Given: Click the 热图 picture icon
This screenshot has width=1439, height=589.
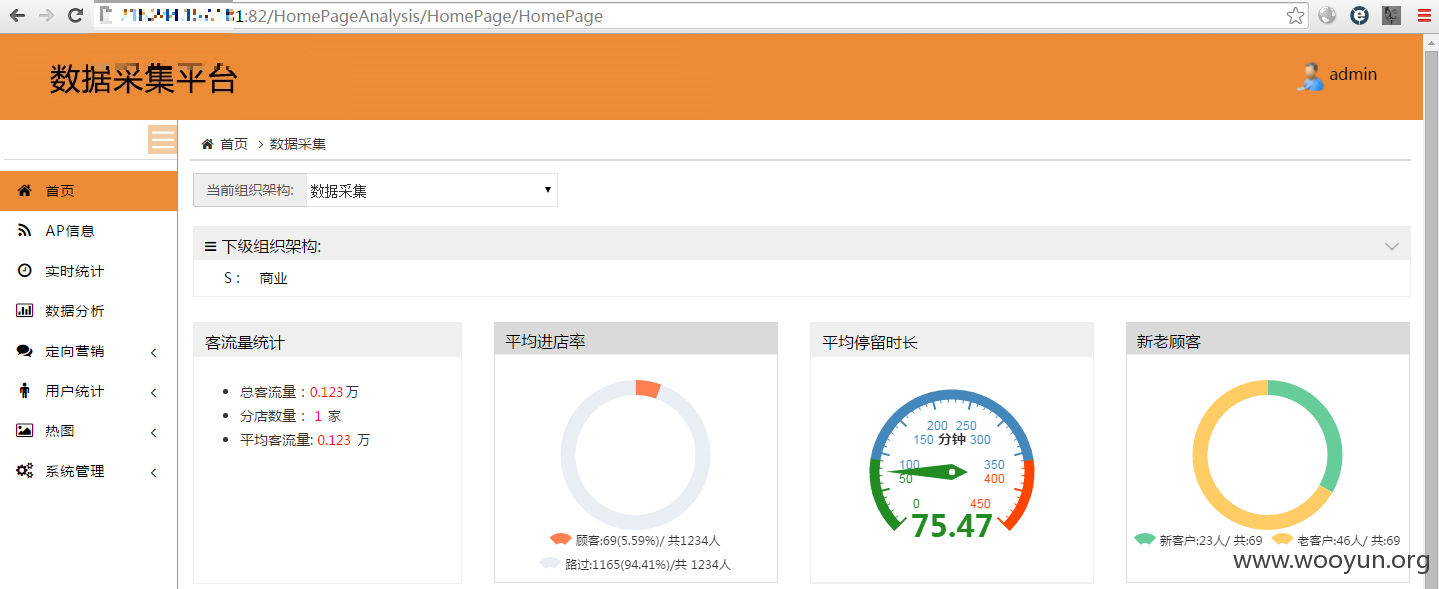Looking at the screenshot, I should [24, 431].
